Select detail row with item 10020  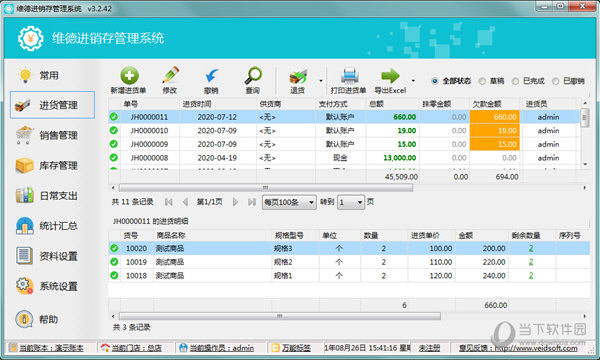349,248
